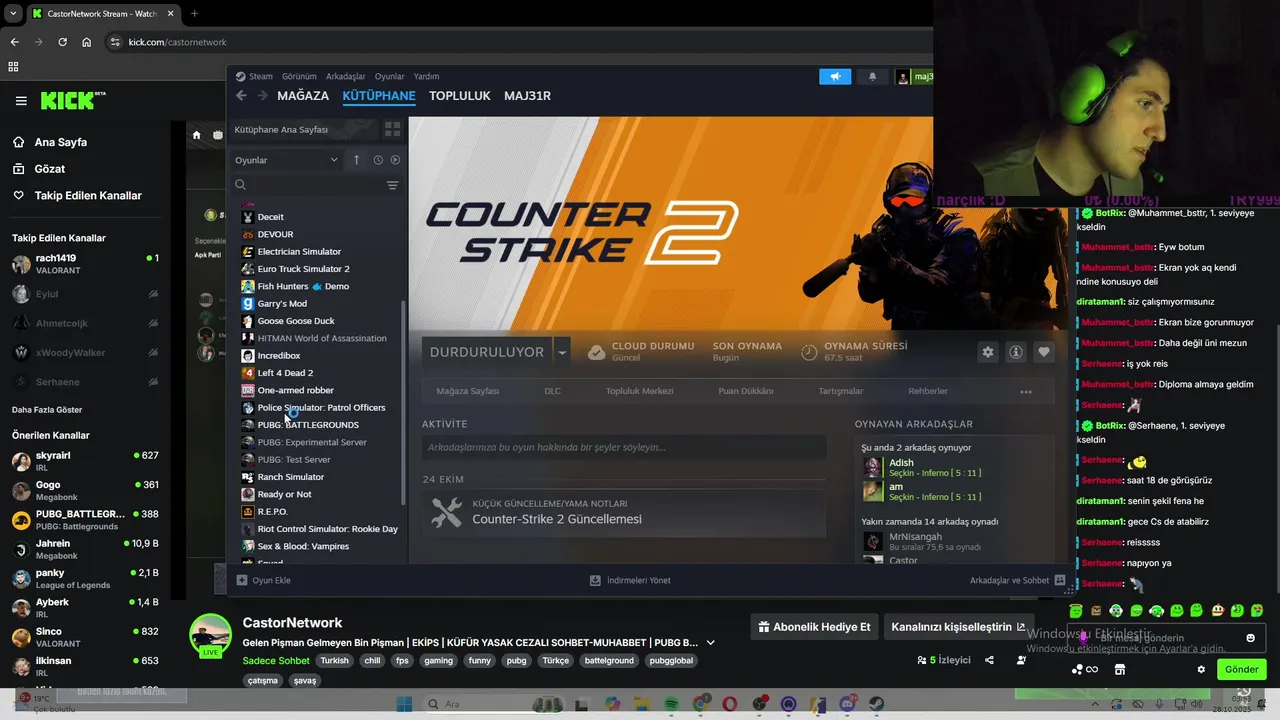Open the three-dots more links menu
Screen dimensions: 1280x720
tap(1026, 392)
